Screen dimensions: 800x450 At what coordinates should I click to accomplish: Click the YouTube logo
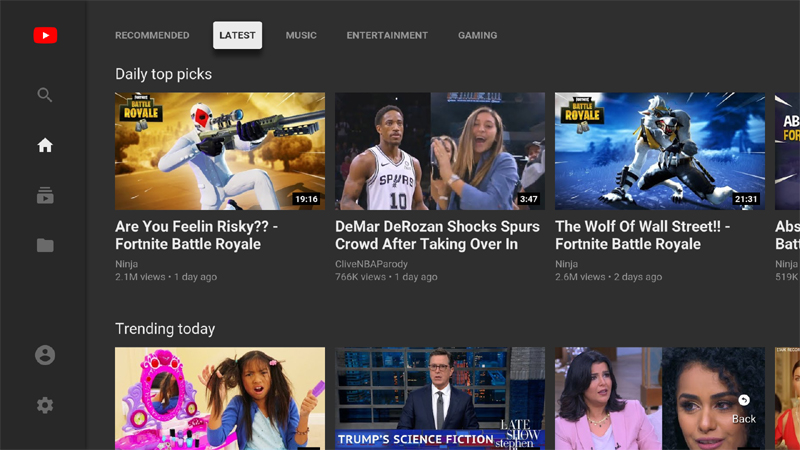point(45,35)
